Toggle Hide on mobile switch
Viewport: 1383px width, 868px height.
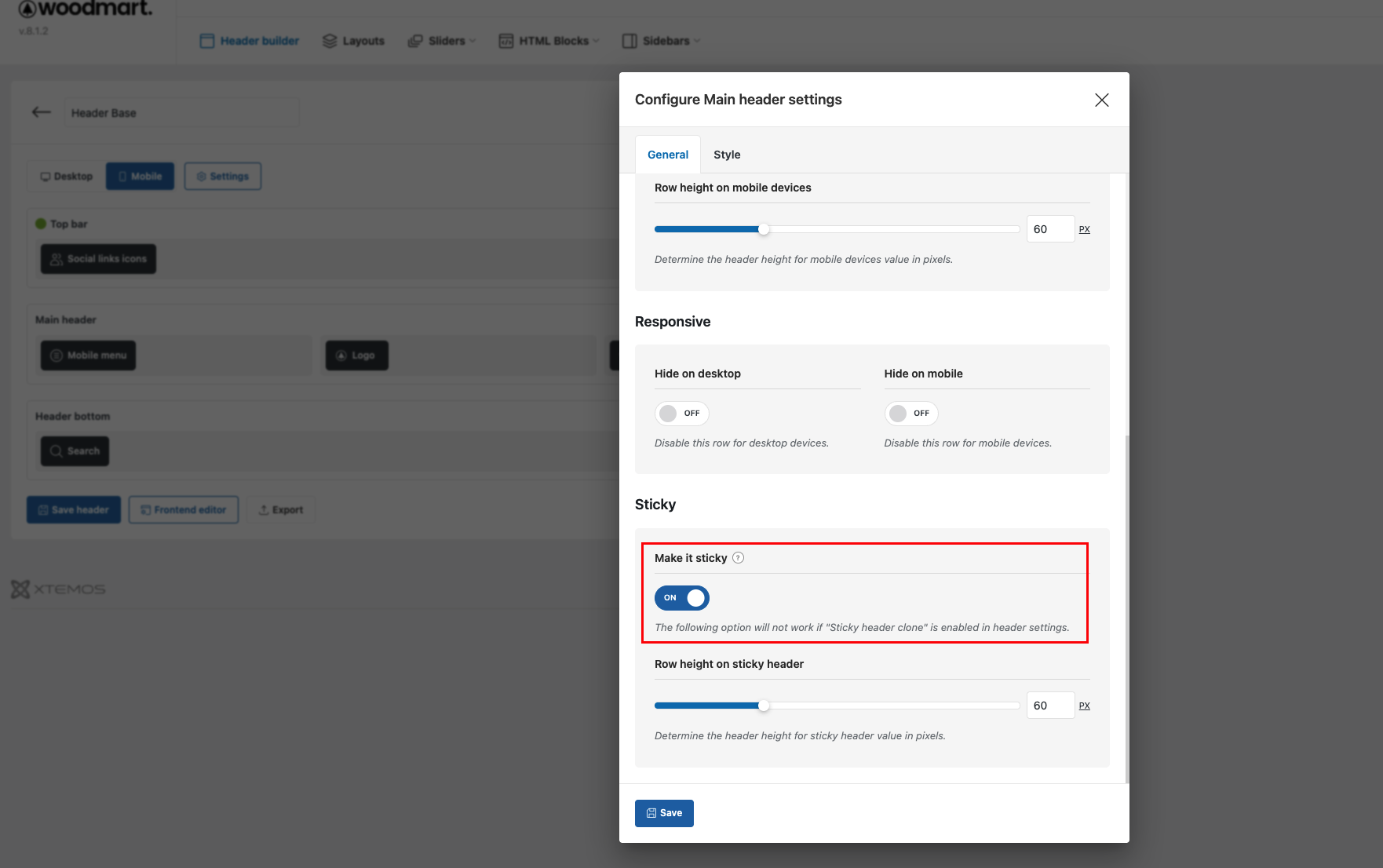pyautogui.click(x=911, y=413)
